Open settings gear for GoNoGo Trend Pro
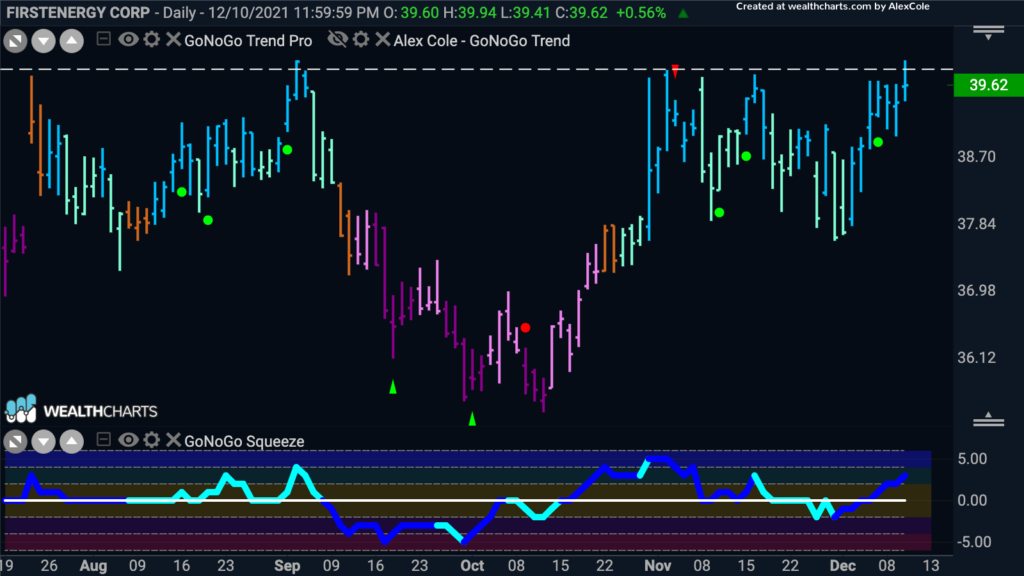The image size is (1024, 576). click(152, 39)
